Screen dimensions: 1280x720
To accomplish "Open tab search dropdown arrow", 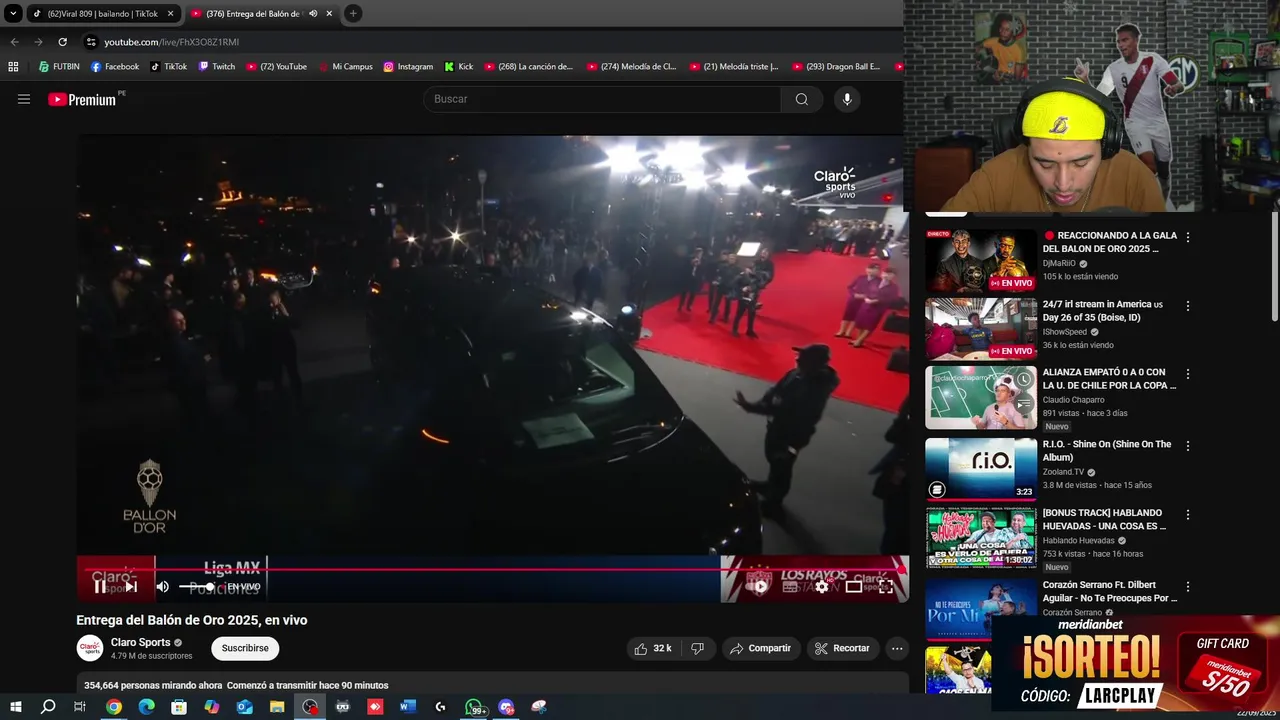I will (13, 14).
